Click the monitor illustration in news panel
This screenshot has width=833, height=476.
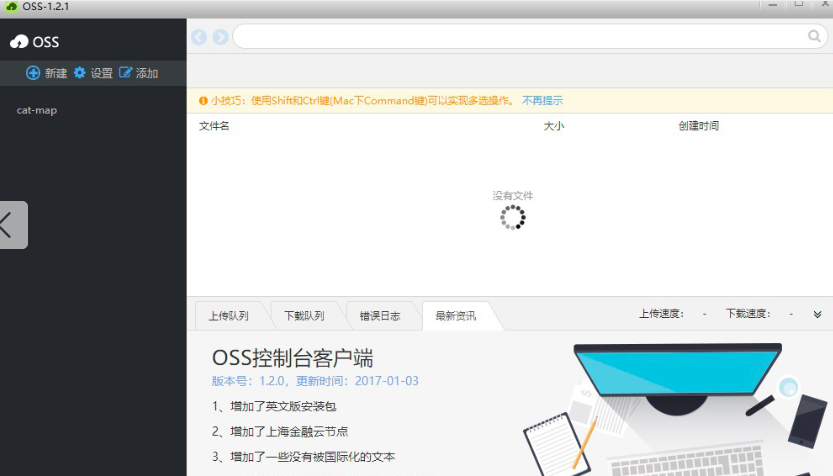(x=677, y=377)
